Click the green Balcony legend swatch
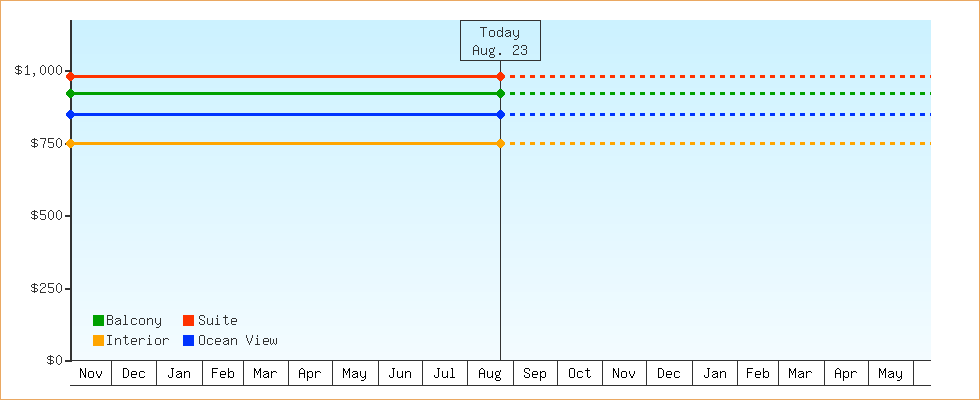Image resolution: width=980 pixels, height=400 pixels. tap(98, 321)
